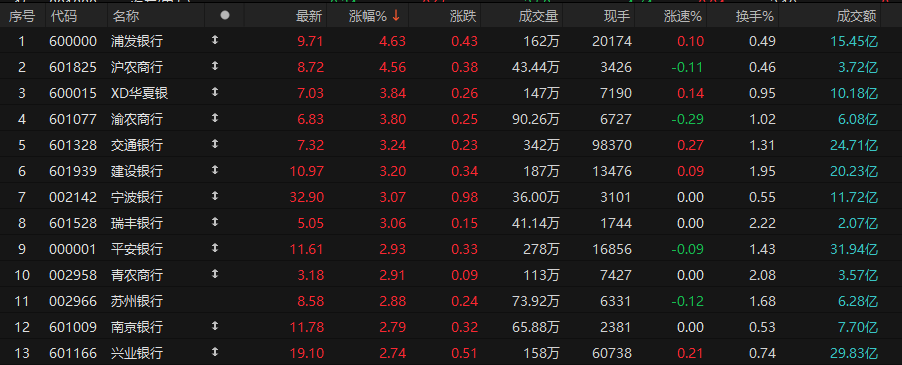Click the arrow icon next to 交通银行
Viewport: 902px width, 365px height.
tap(215, 144)
